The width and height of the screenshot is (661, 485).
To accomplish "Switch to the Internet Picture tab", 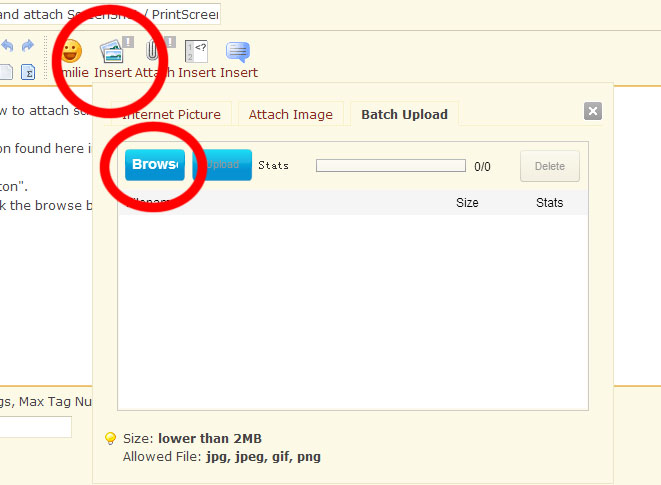I will 177,114.
